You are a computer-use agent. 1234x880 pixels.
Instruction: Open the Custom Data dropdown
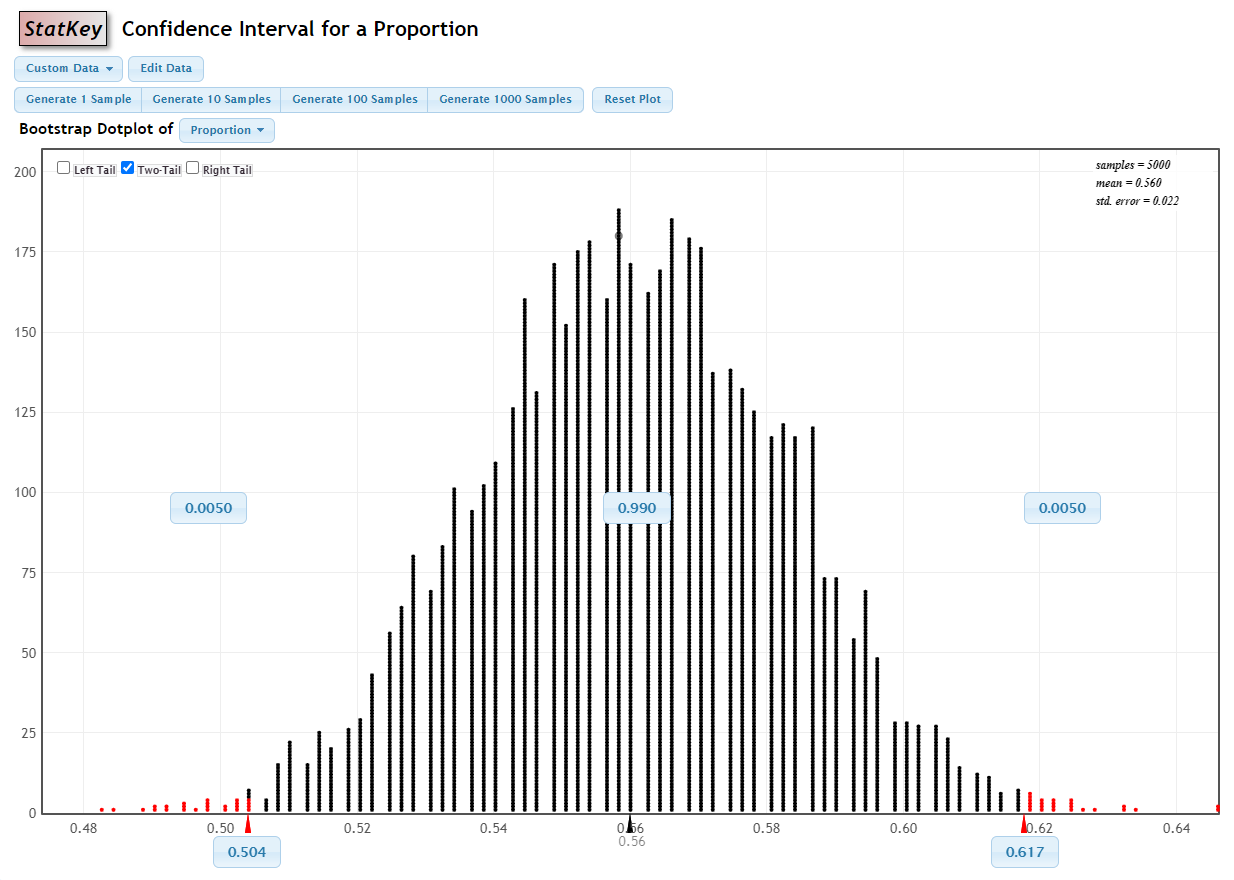pos(67,68)
